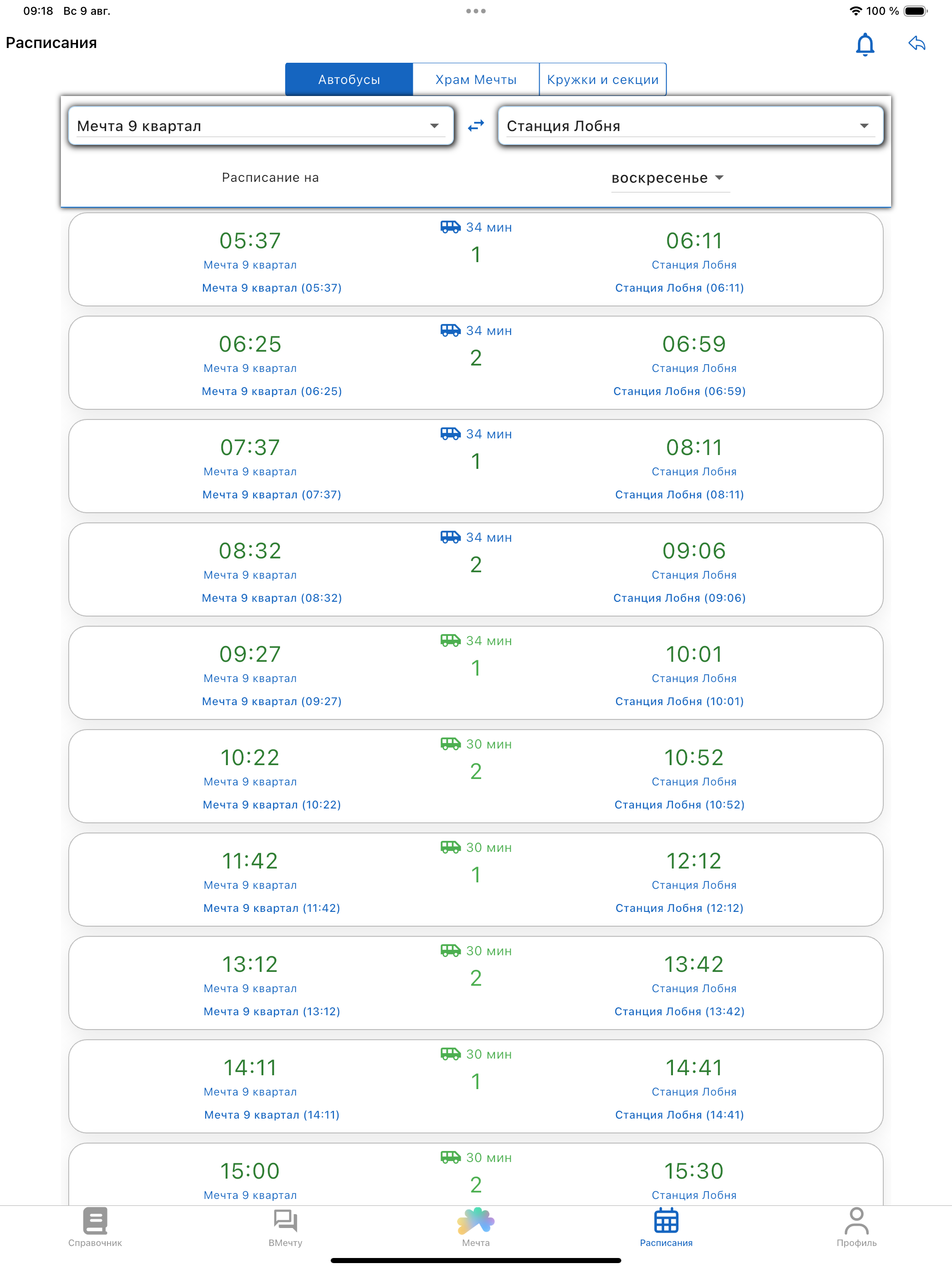
Task: Tap bus icon on 15:00 trip
Action: pyautogui.click(x=451, y=1157)
